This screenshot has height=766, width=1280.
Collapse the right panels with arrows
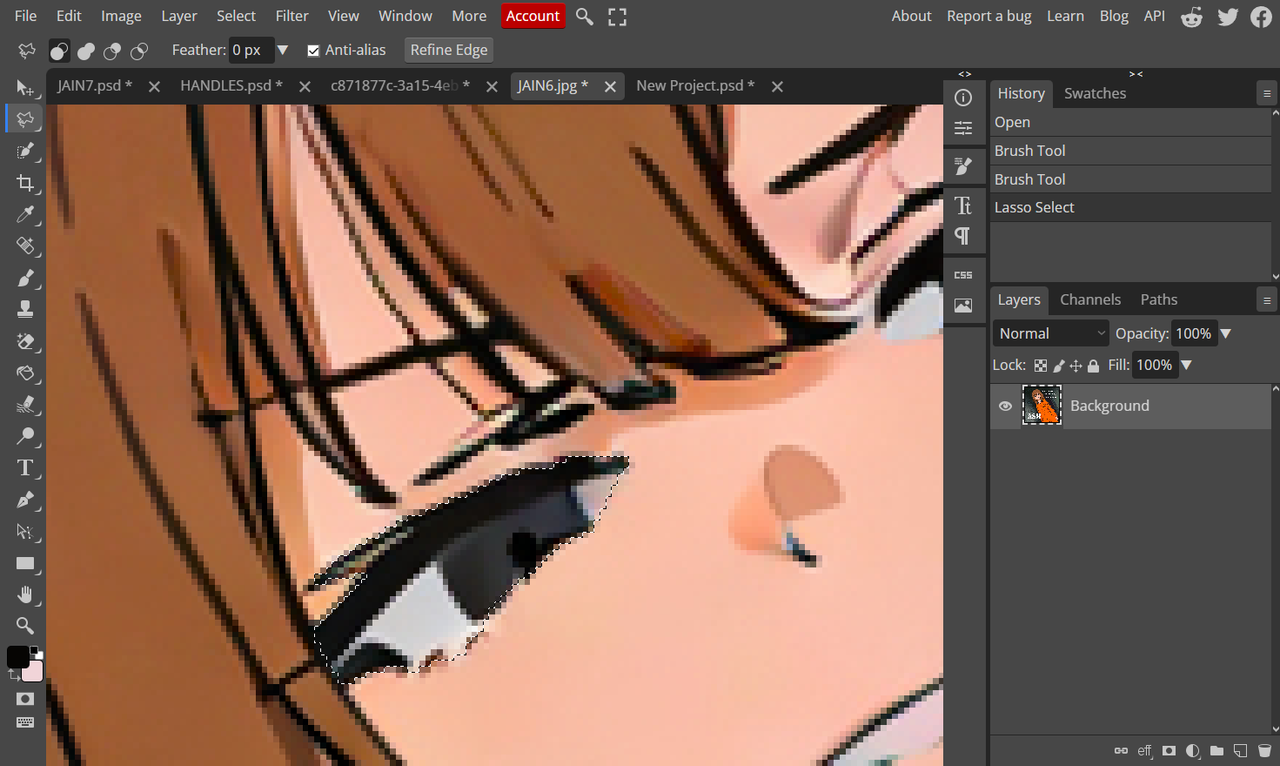click(x=1136, y=74)
